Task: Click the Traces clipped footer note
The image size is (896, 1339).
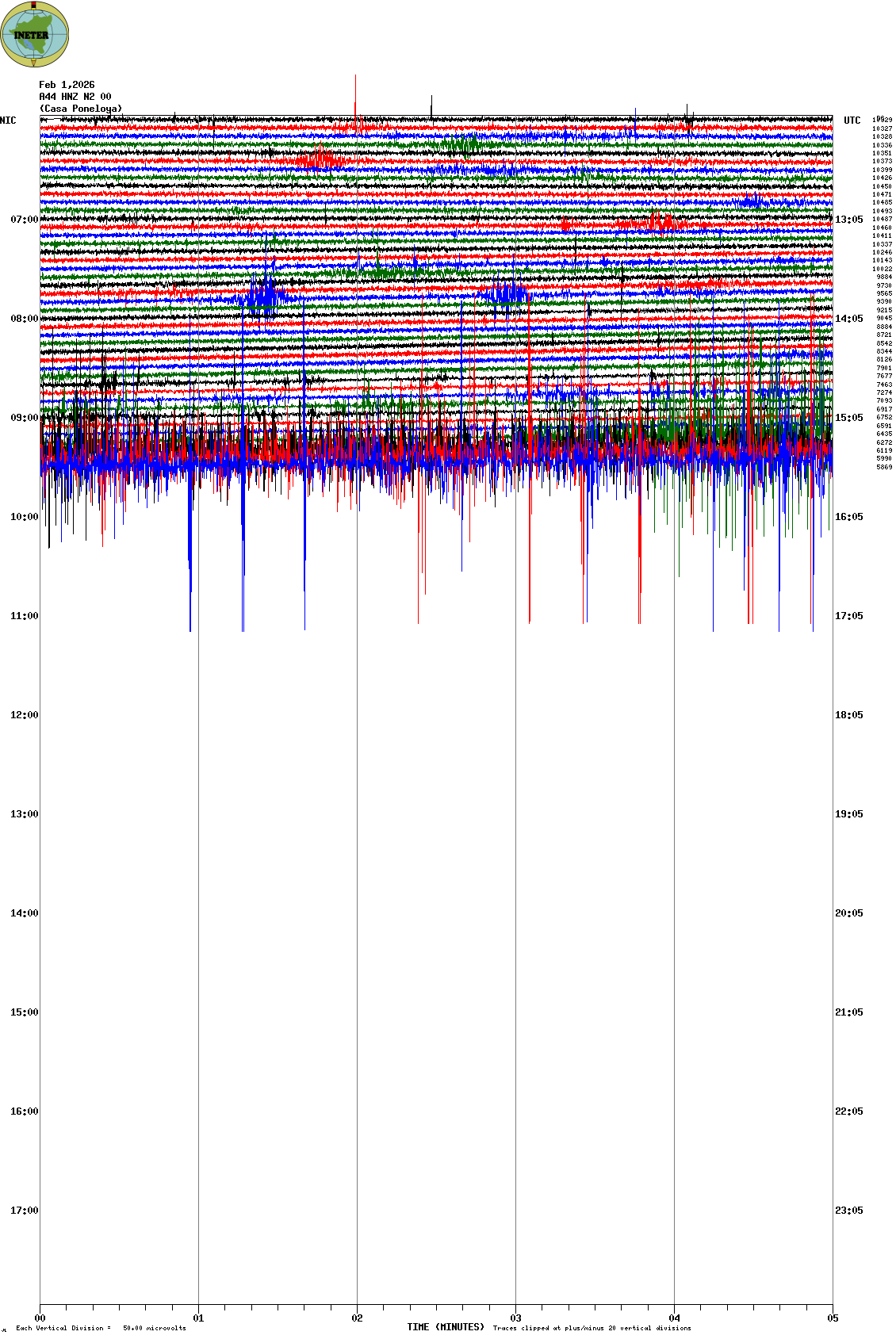Action: point(592,1328)
